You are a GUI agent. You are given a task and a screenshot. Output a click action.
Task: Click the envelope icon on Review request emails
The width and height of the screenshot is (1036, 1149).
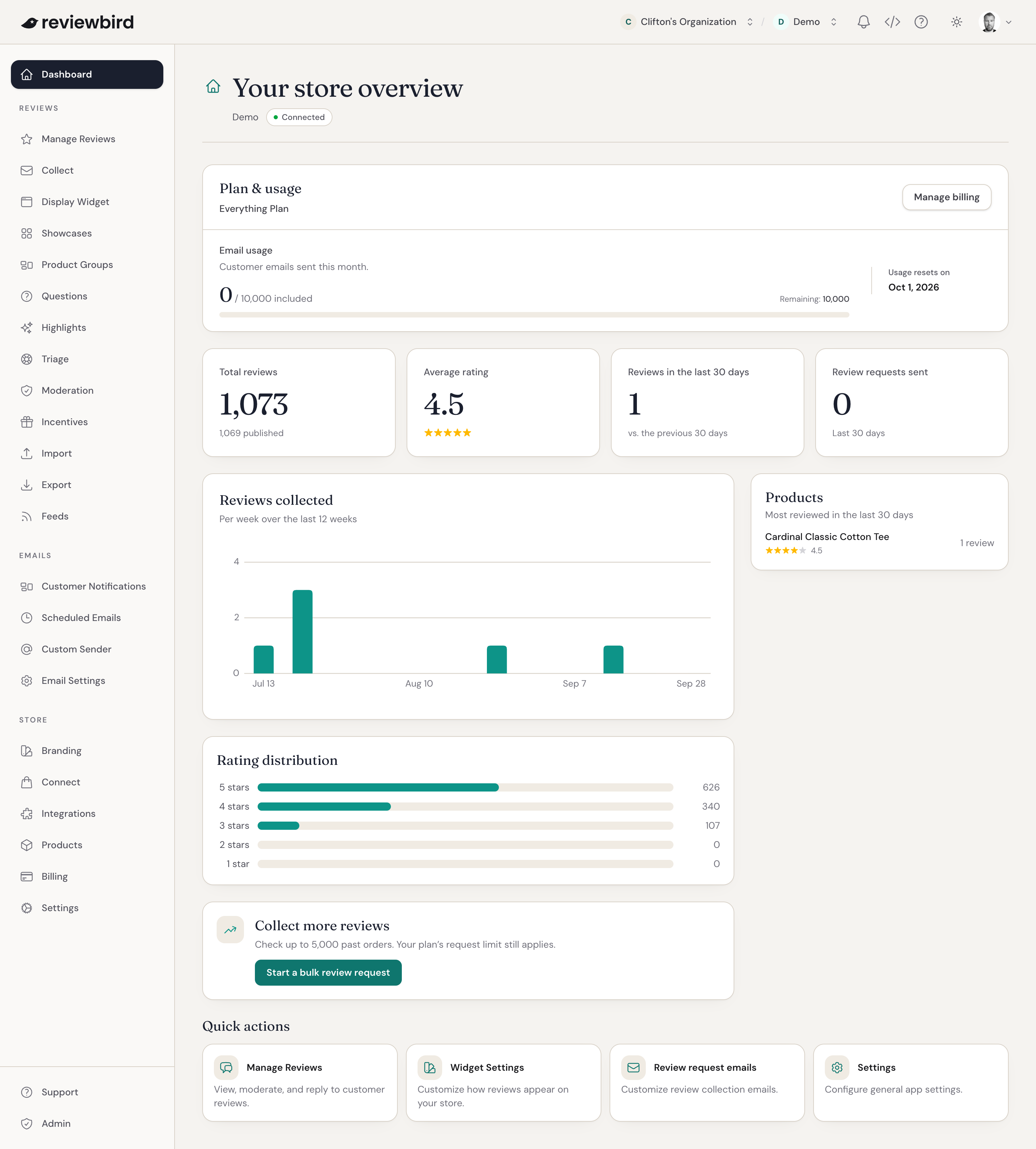point(633,1068)
